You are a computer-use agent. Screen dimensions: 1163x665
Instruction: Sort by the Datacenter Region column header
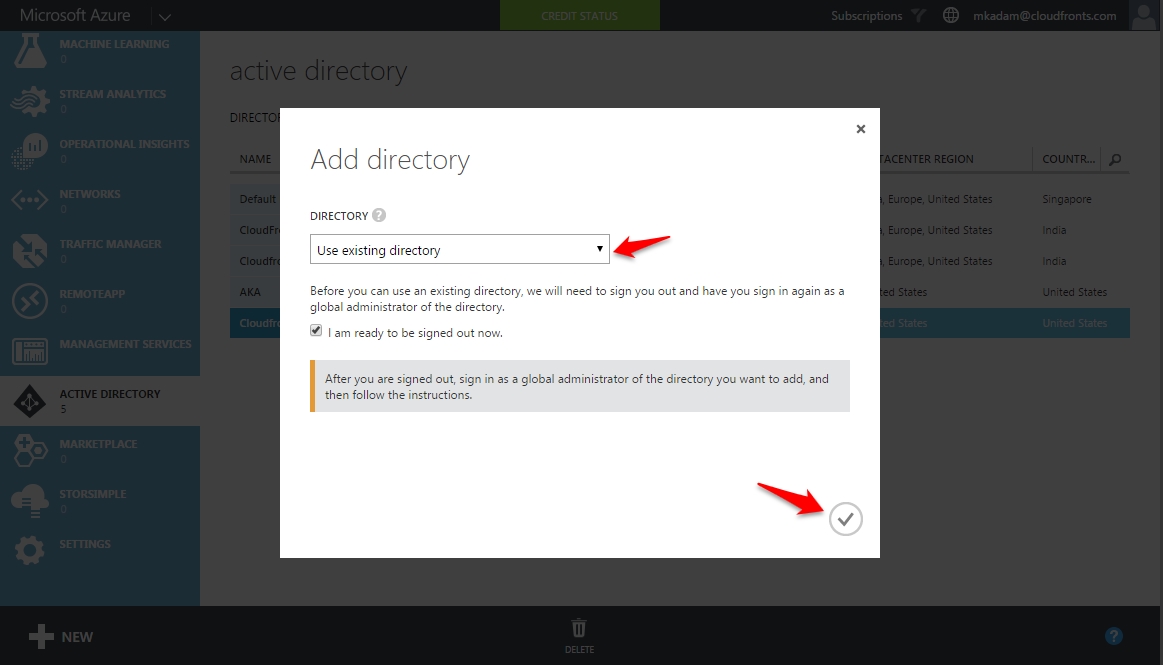[926, 159]
